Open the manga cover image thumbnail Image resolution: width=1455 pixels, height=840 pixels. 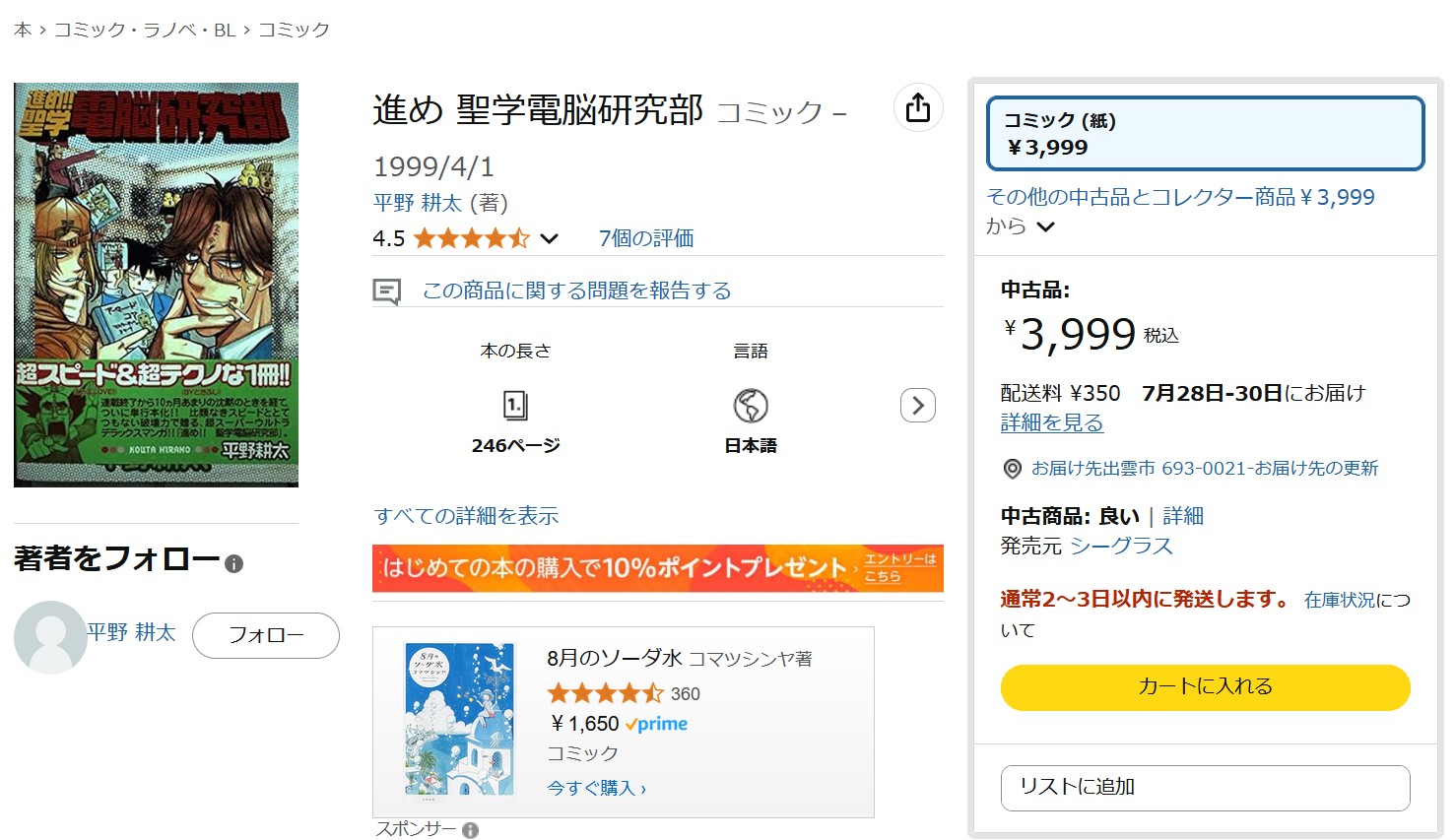(x=156, y=285)
